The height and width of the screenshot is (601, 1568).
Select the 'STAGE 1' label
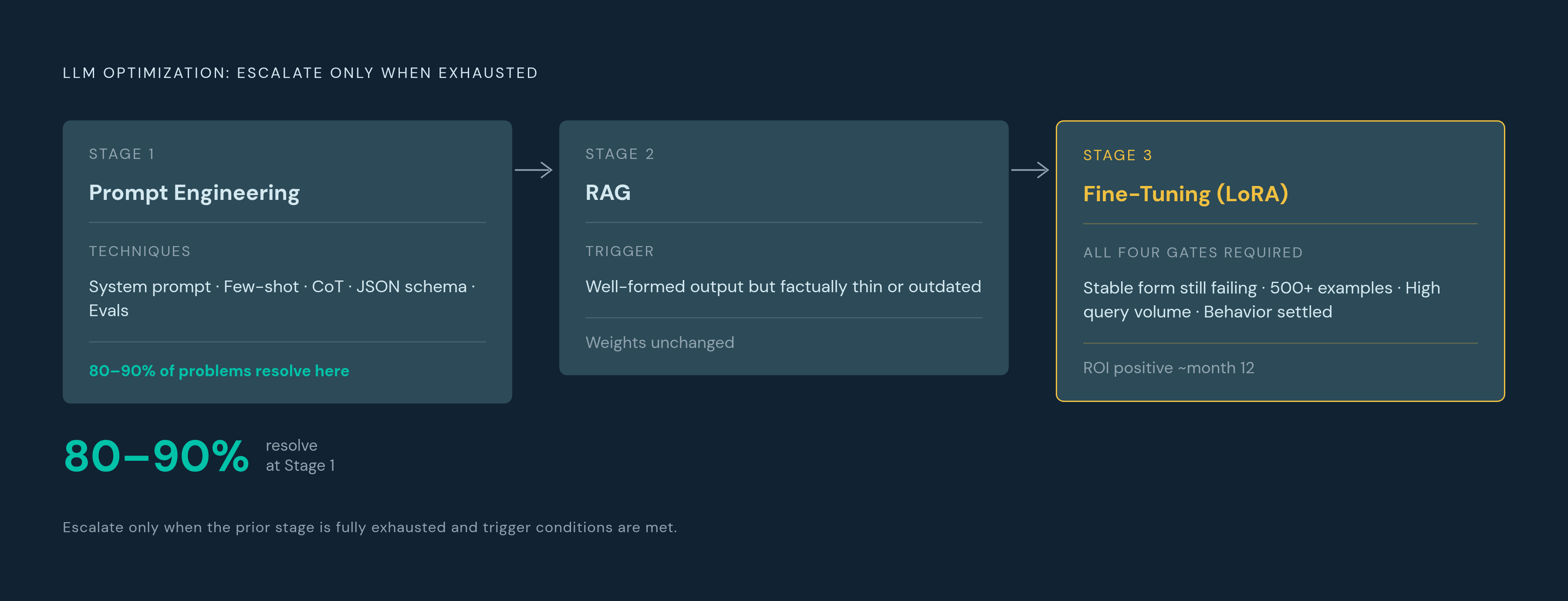122,154
